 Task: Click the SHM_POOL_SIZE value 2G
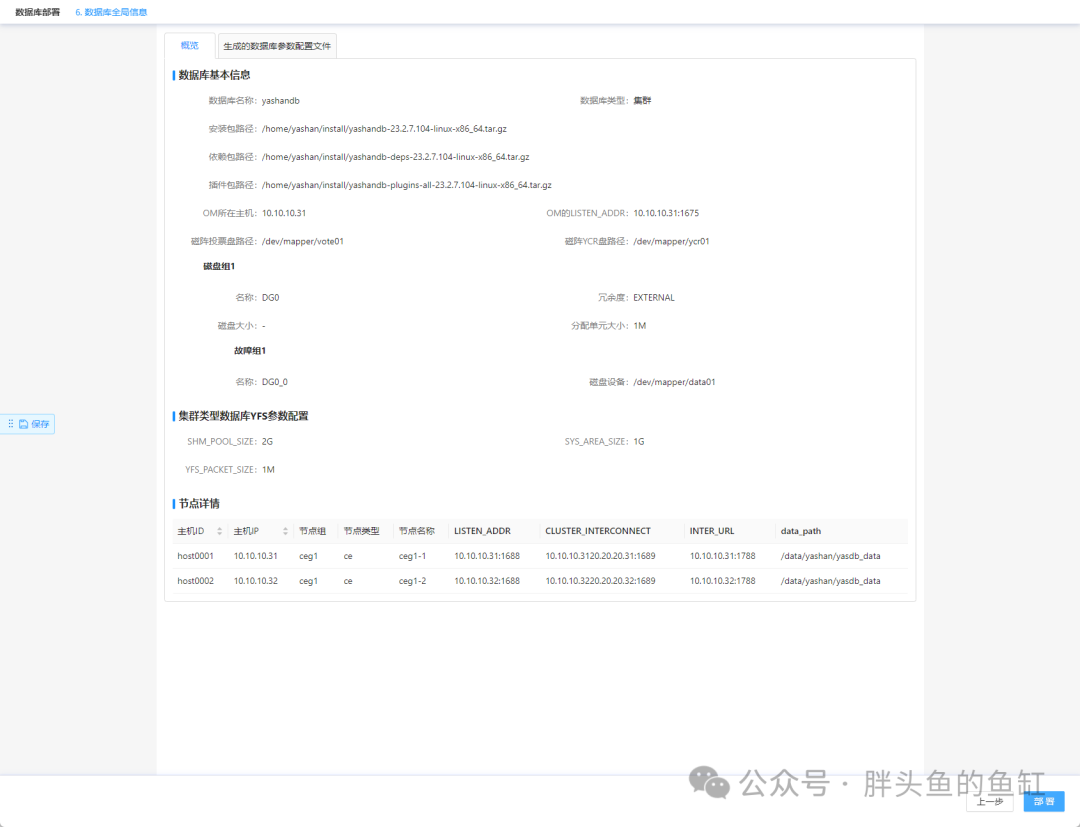(267, 441)
